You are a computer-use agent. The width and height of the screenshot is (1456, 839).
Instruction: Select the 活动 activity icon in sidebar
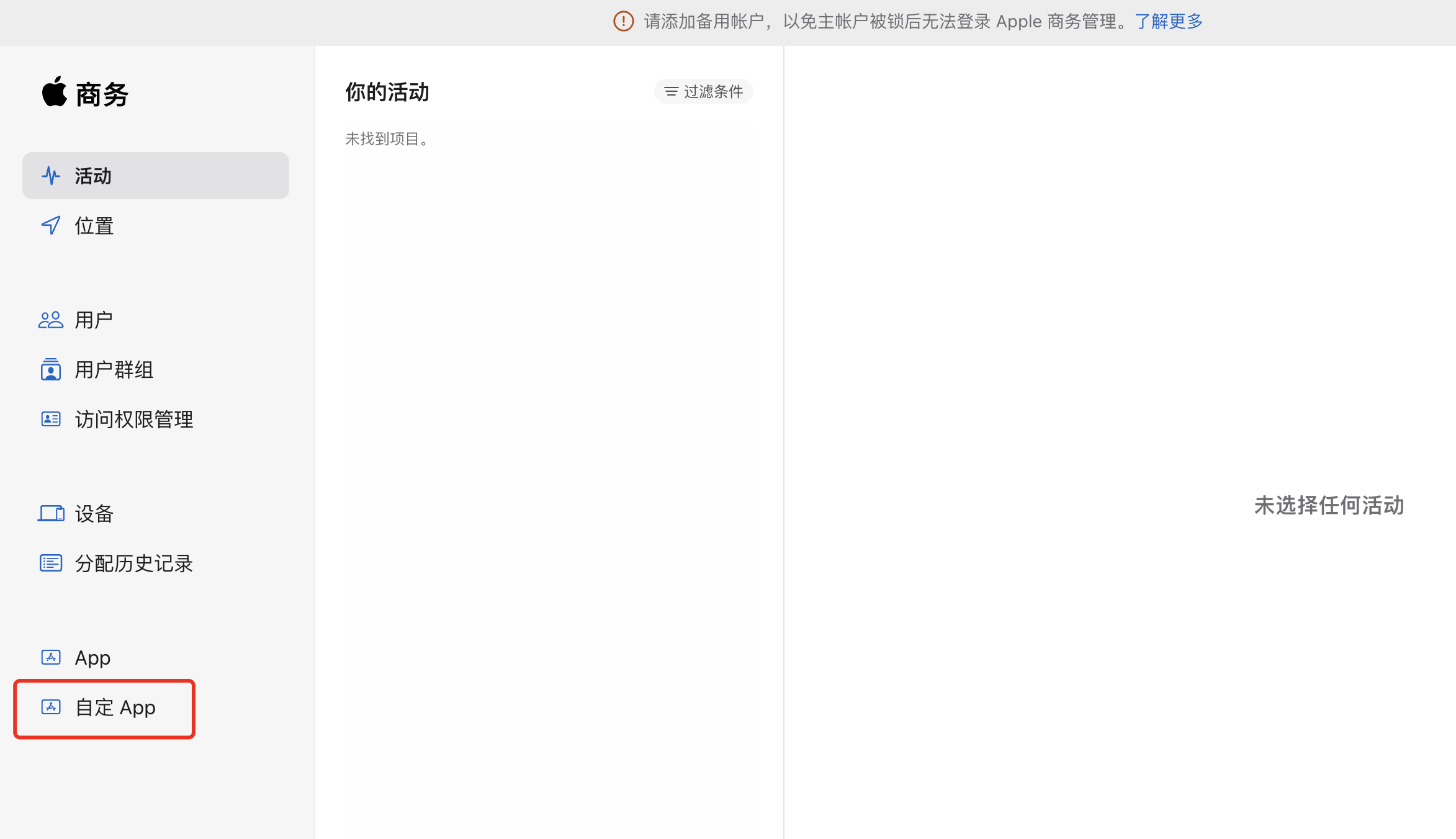click(51, 176)
